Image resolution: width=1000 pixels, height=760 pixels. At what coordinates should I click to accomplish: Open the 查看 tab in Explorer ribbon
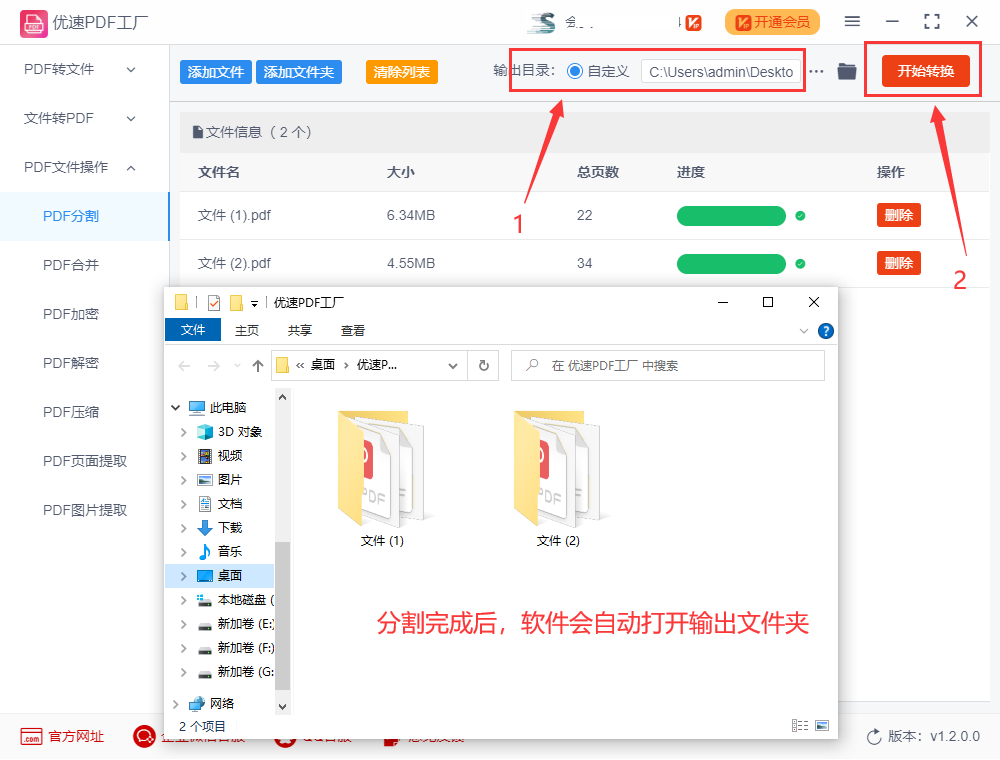[353, 330]
